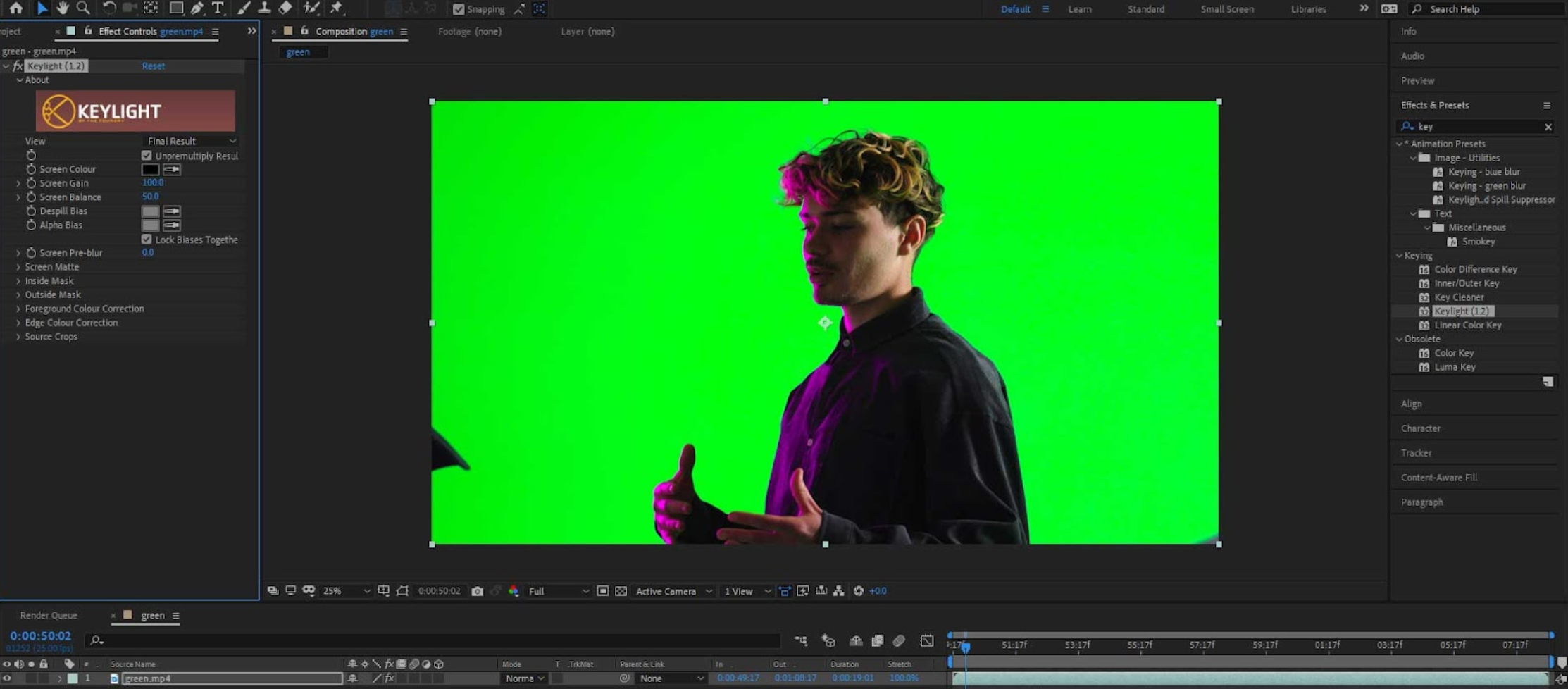Screen dimensions: 1568x689
Task: Select the Pen tool
Action: coord(198,8)
